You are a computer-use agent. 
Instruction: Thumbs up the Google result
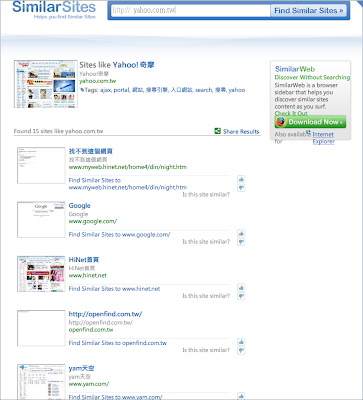tap(241, 233)
